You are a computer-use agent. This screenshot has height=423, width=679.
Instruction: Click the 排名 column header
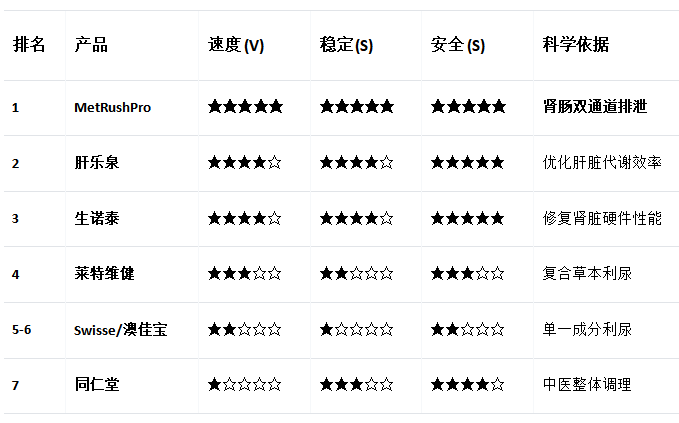click(29, 45)
